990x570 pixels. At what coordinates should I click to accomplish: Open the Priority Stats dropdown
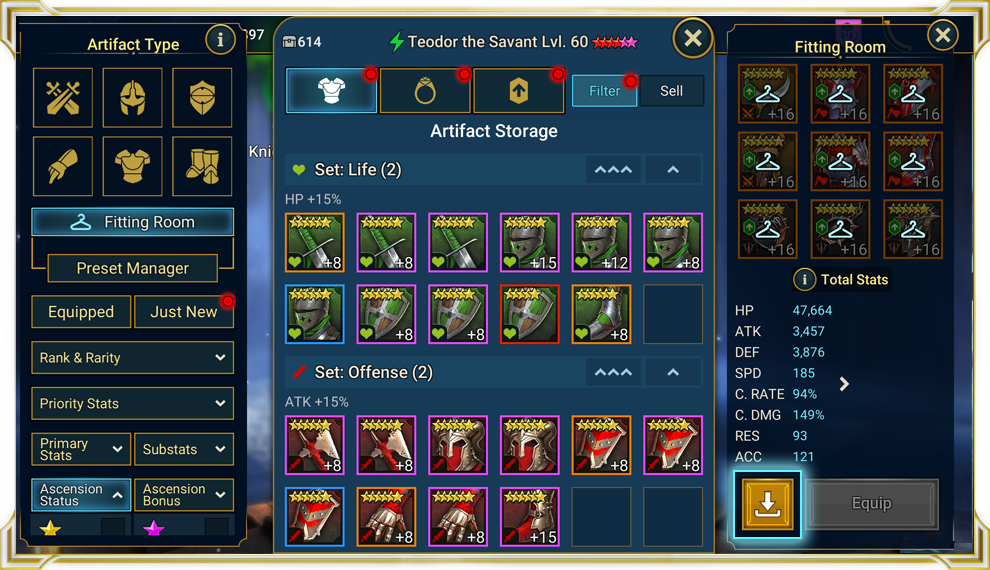(x=133, y=403)
